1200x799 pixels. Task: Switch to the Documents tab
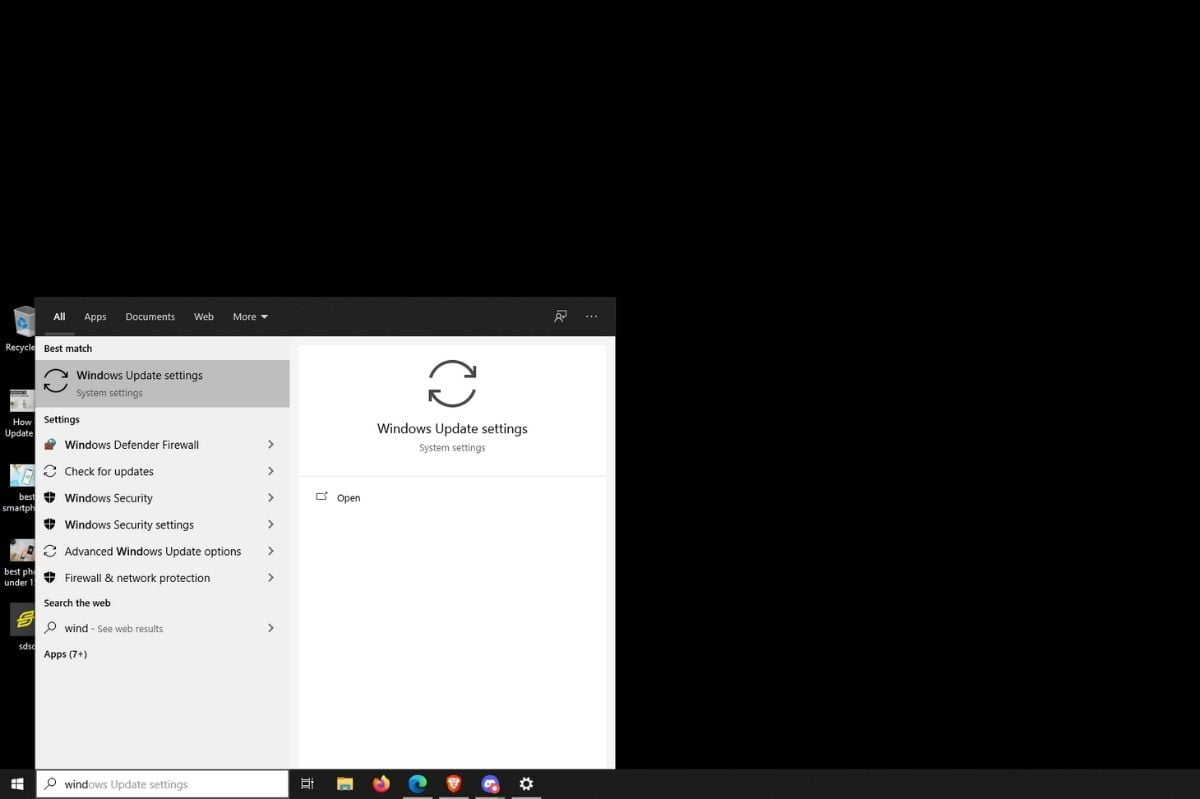click(x=150, y=316)
